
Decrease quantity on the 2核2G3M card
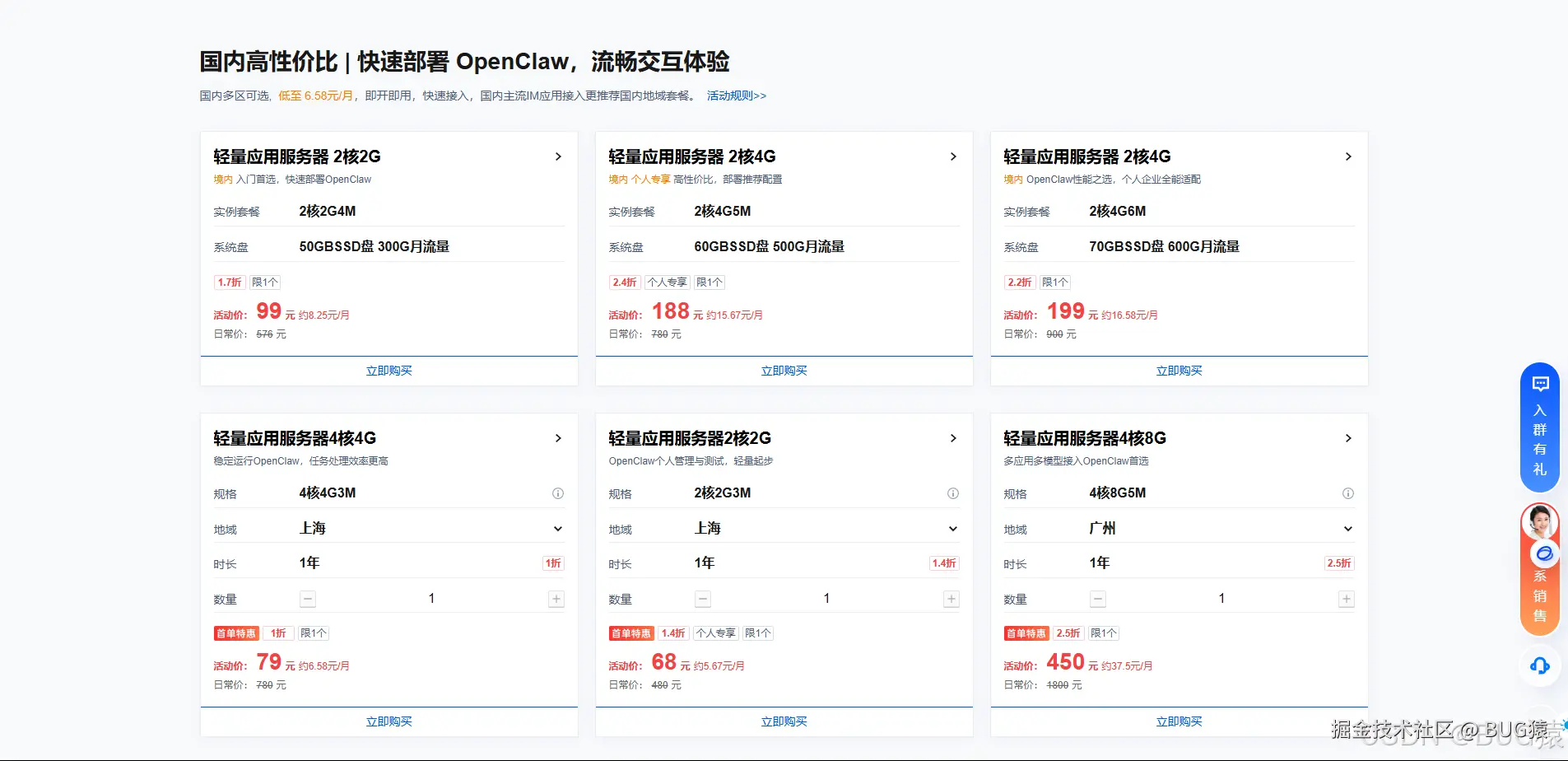703,599
